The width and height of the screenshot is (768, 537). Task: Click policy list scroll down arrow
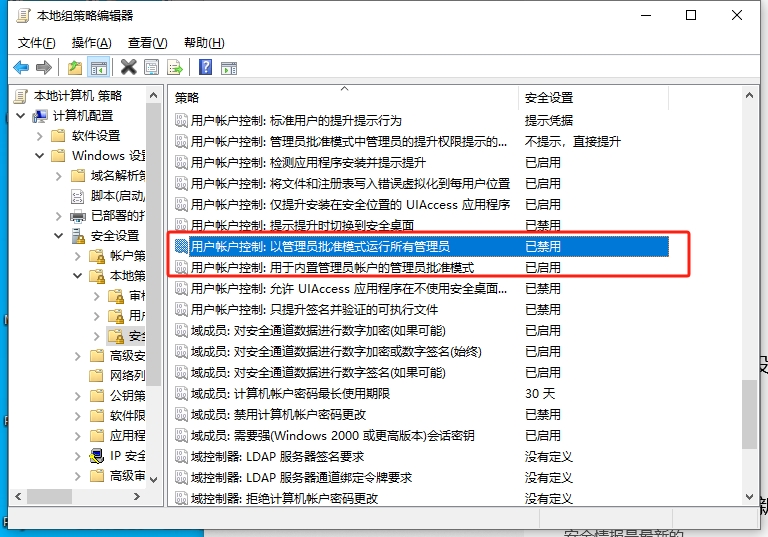(749, 497)
